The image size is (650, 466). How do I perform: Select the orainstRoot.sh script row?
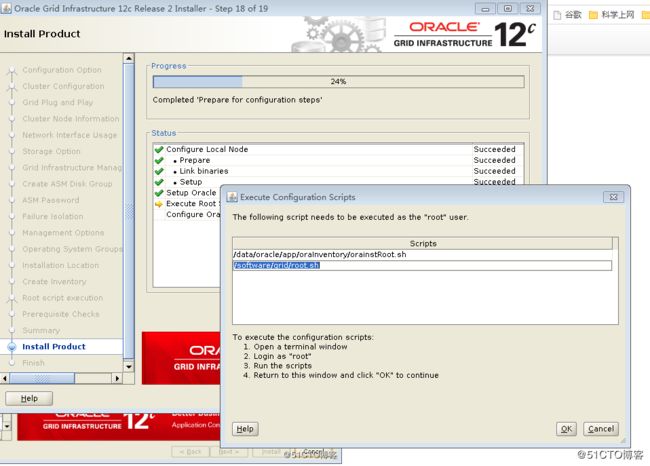coord(422,255)
